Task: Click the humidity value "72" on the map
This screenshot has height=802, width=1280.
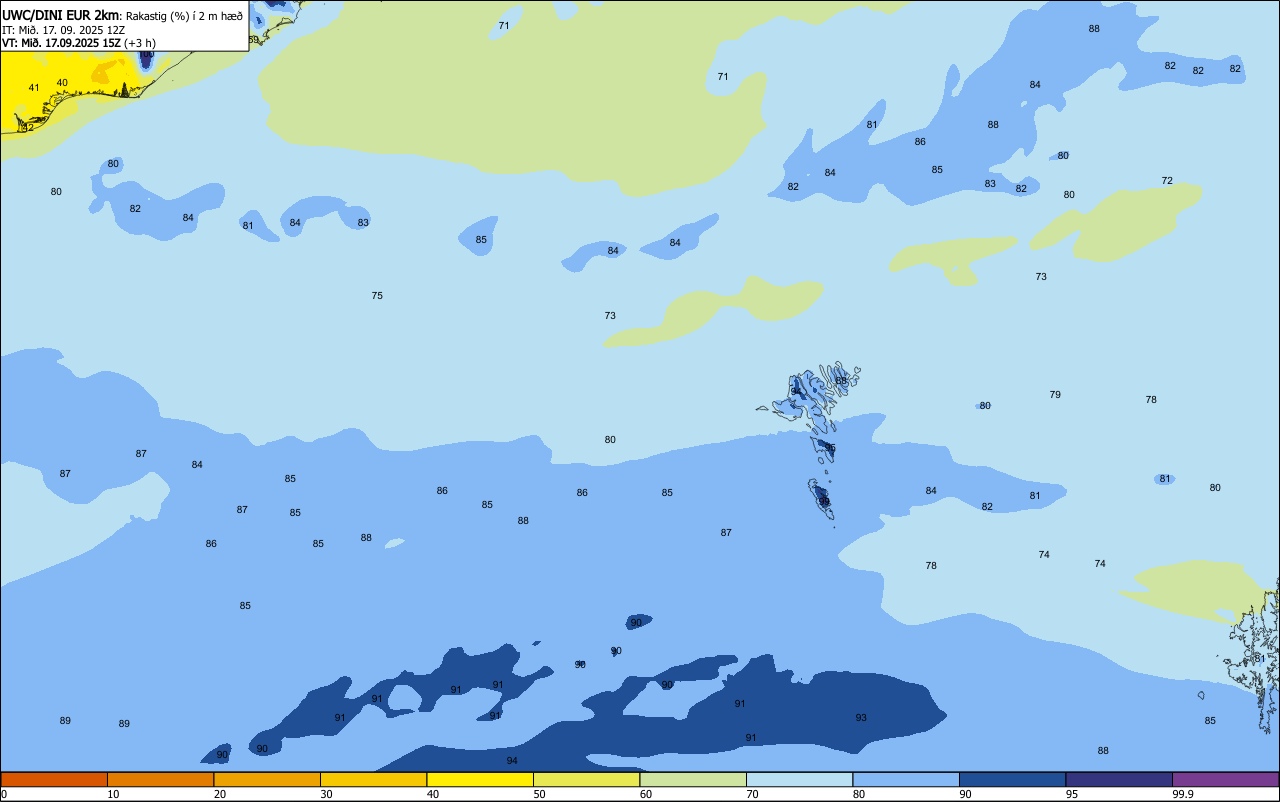Action: pyautogui.click(x=1167, y=181)
